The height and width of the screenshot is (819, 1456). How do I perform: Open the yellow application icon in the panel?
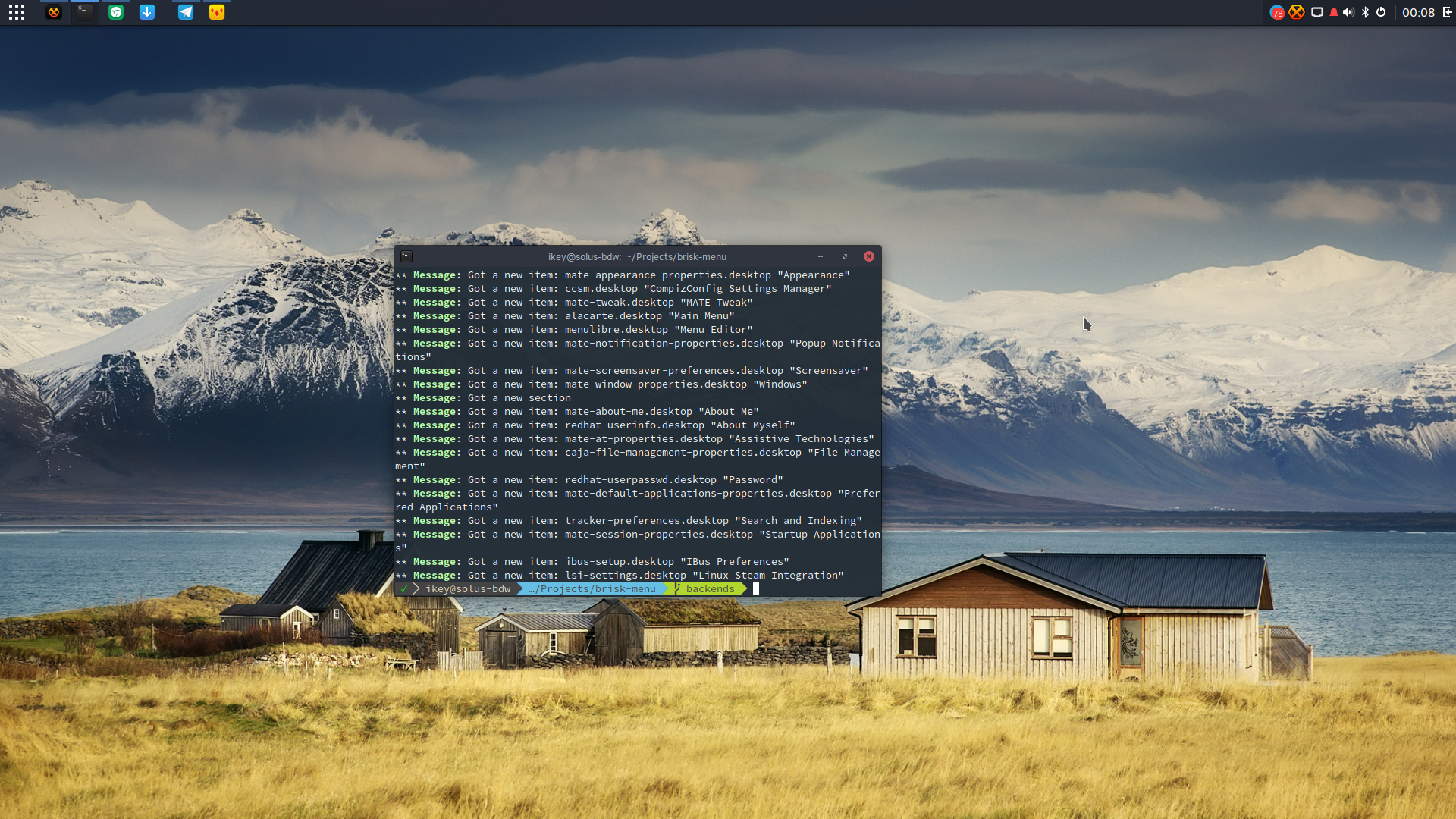217,12
